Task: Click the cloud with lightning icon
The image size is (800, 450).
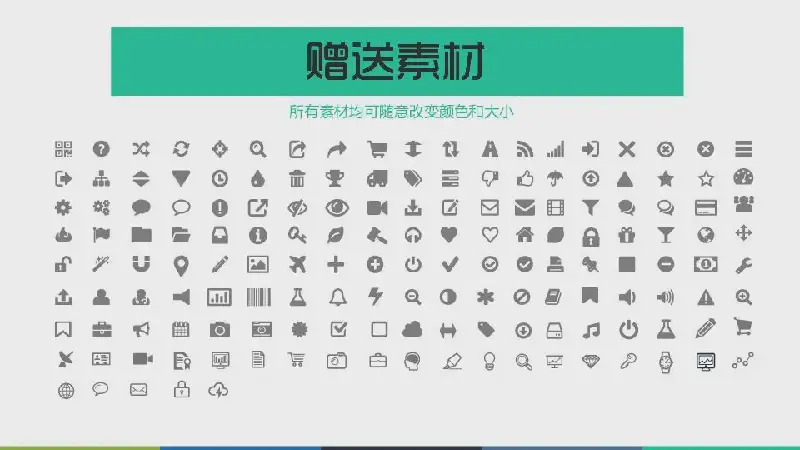Action: point(218,390)
